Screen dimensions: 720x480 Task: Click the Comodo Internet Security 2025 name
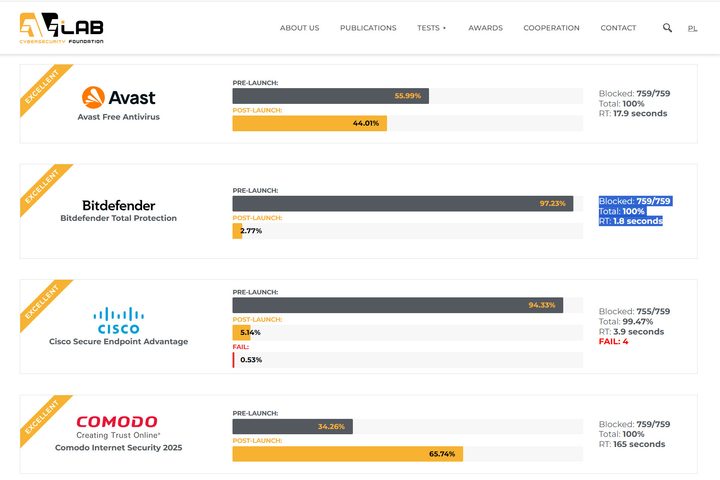point(118,447)
